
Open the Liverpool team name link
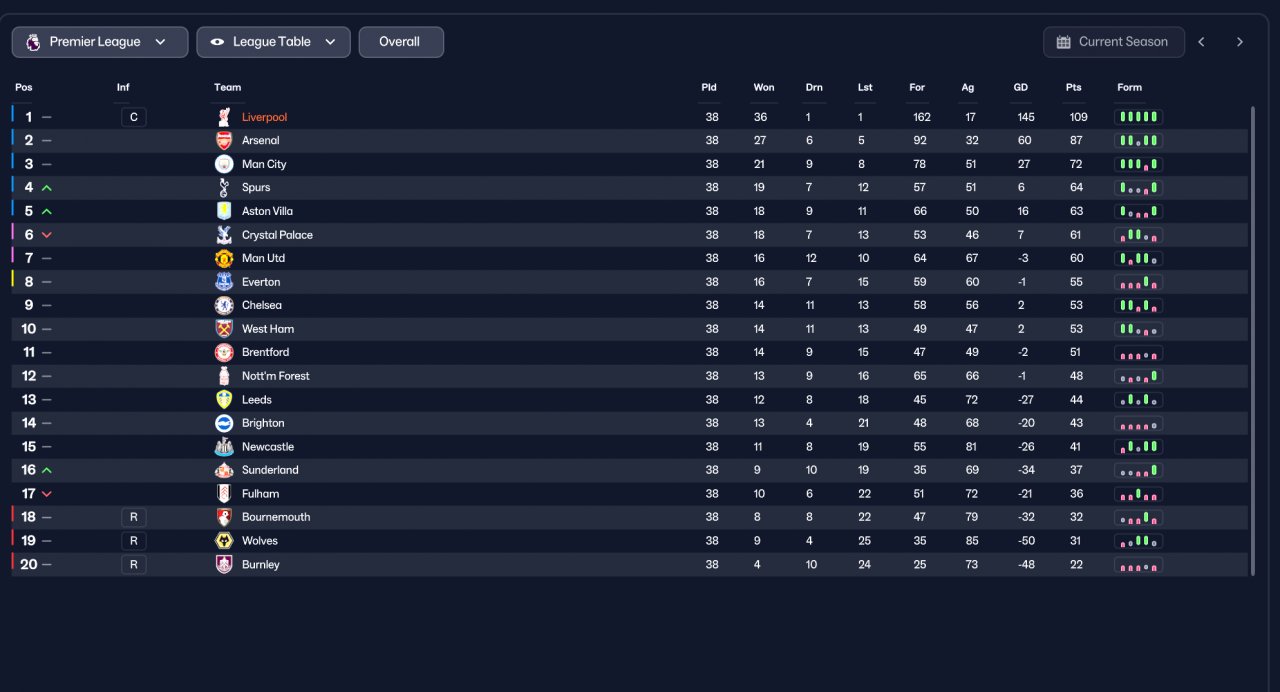(x=264, y=117)
